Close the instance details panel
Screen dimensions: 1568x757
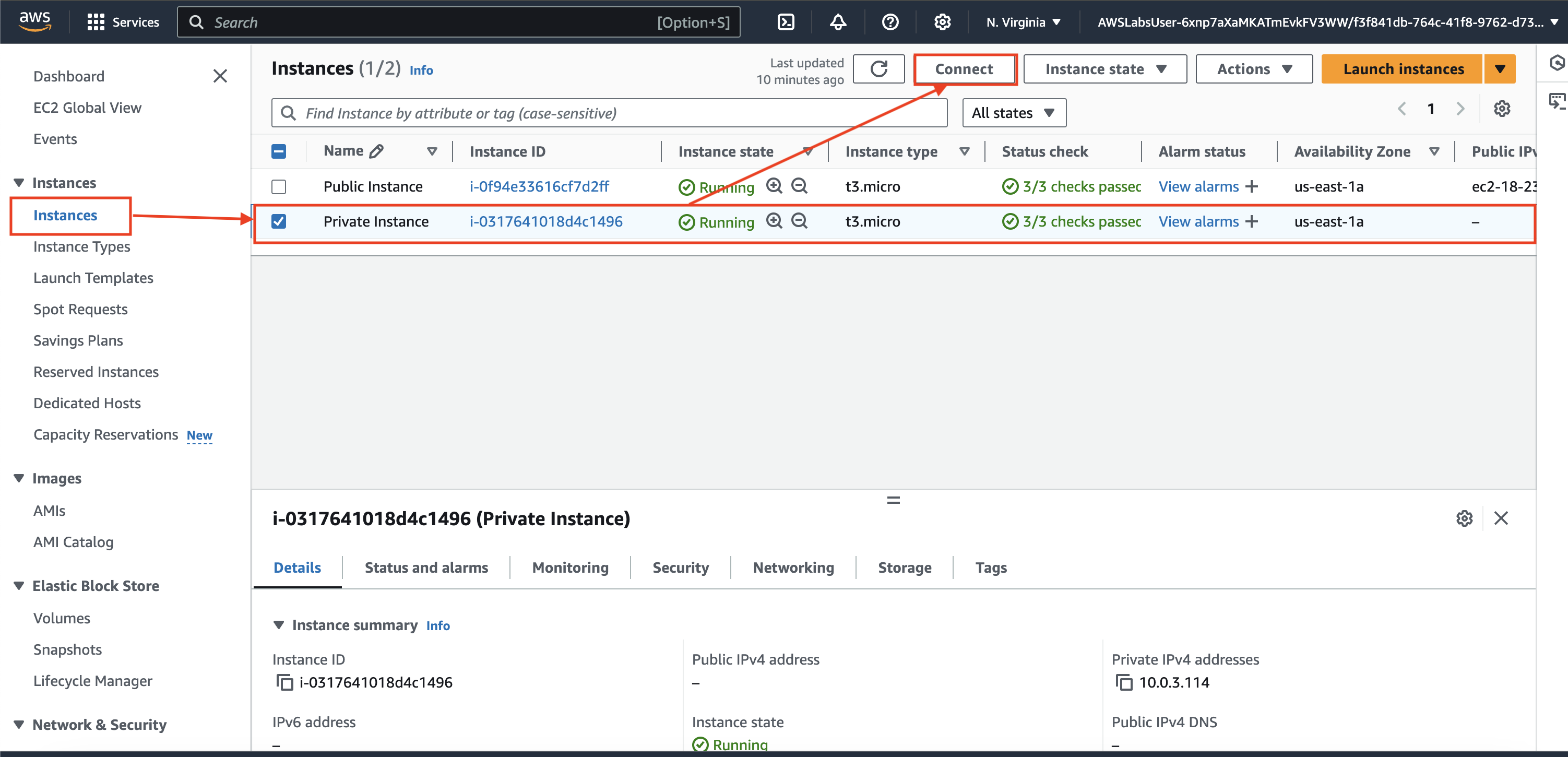point(1501,518)
